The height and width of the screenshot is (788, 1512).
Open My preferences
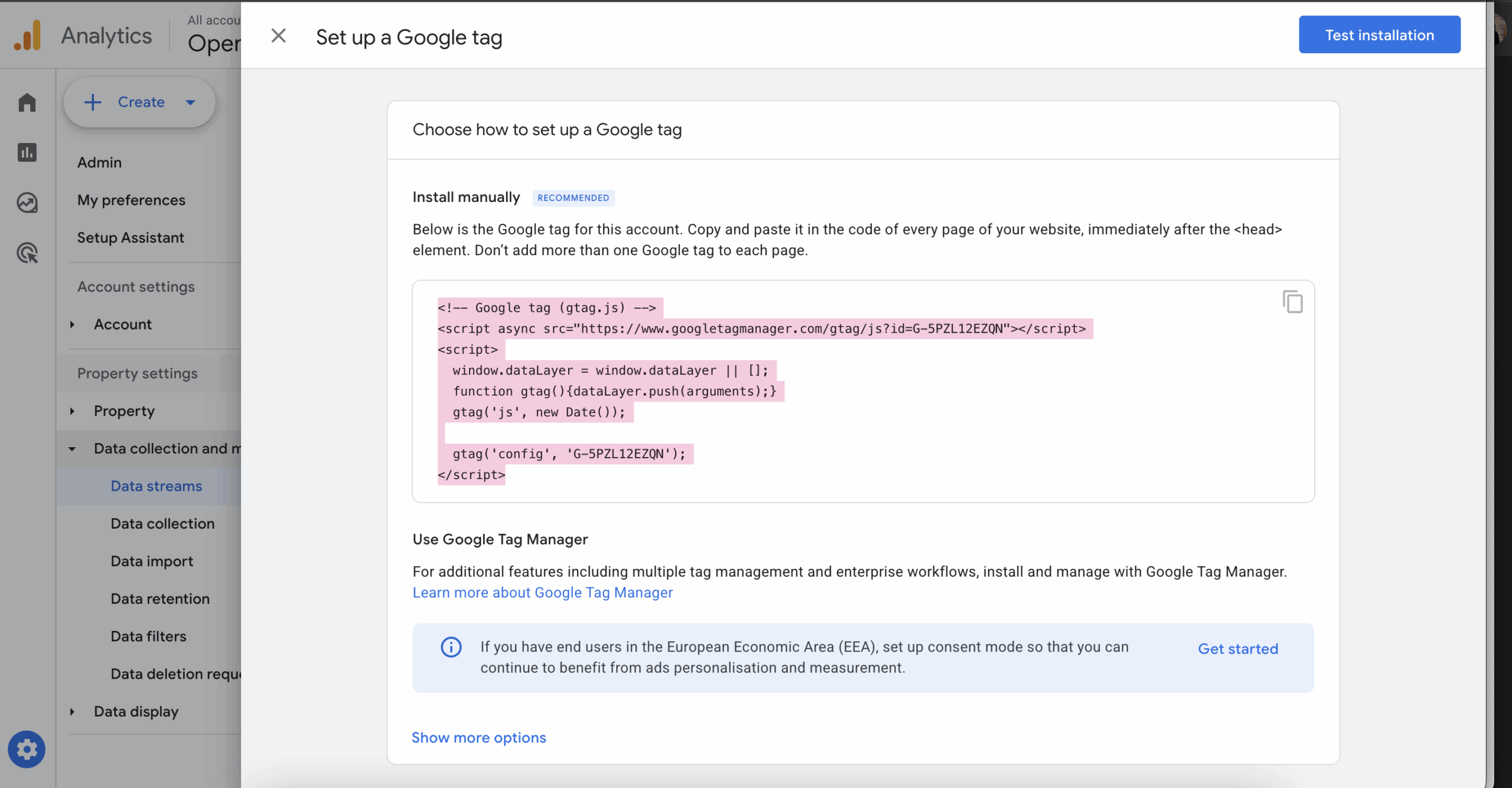click(131, 200)
